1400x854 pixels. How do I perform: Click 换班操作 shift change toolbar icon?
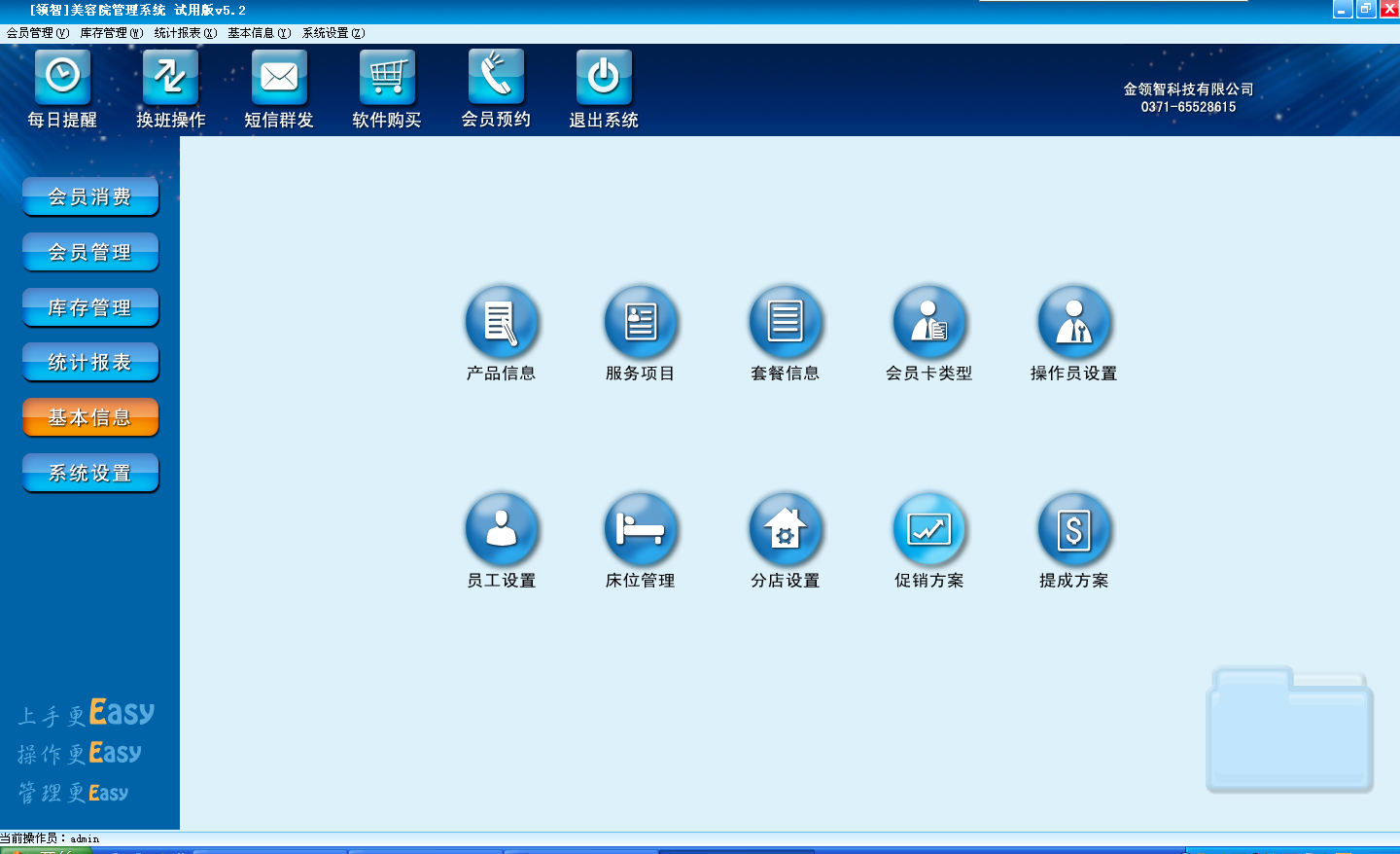(171, 78)
